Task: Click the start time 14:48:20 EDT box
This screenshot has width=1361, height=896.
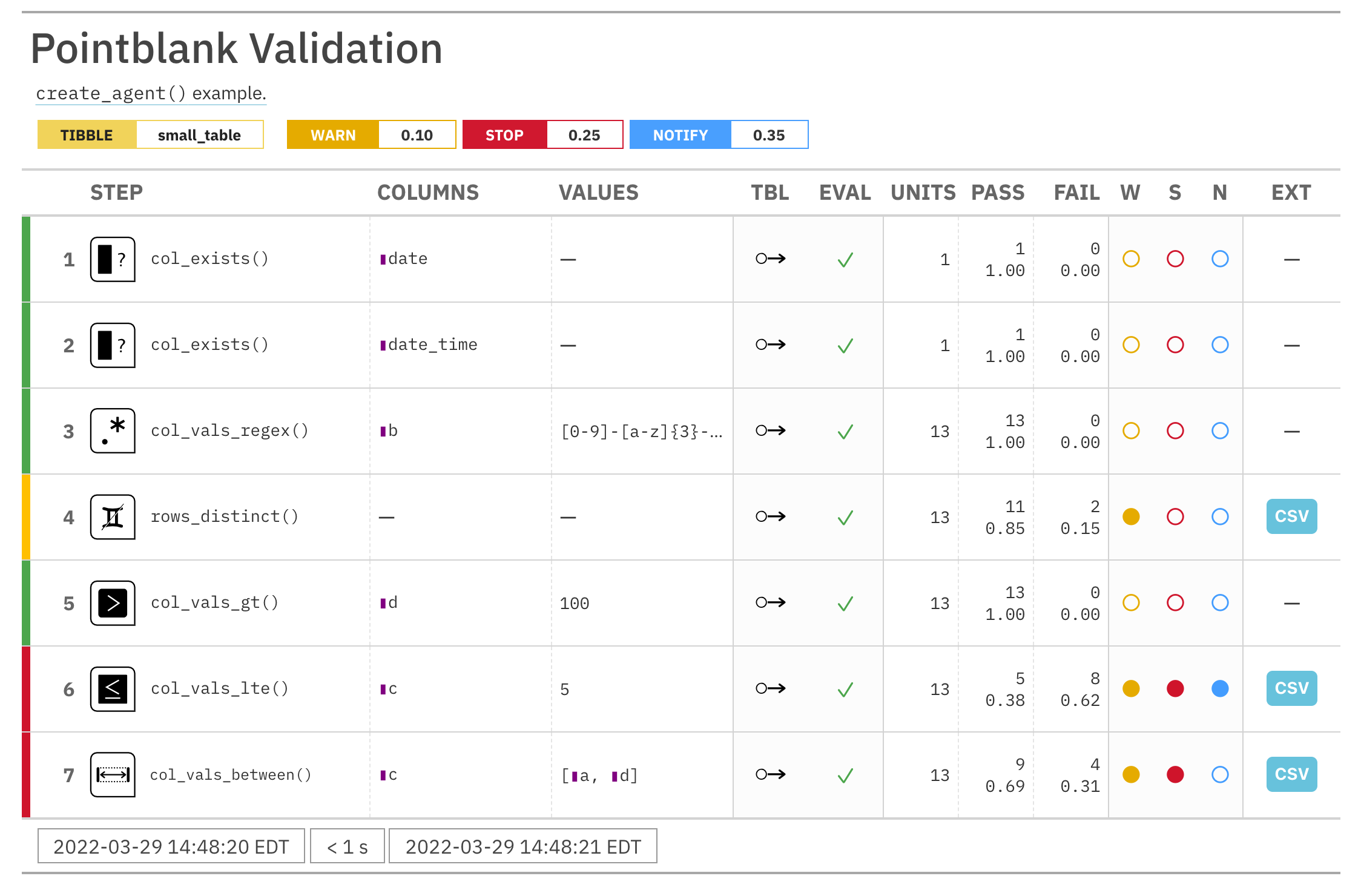Action: (171, 846)
